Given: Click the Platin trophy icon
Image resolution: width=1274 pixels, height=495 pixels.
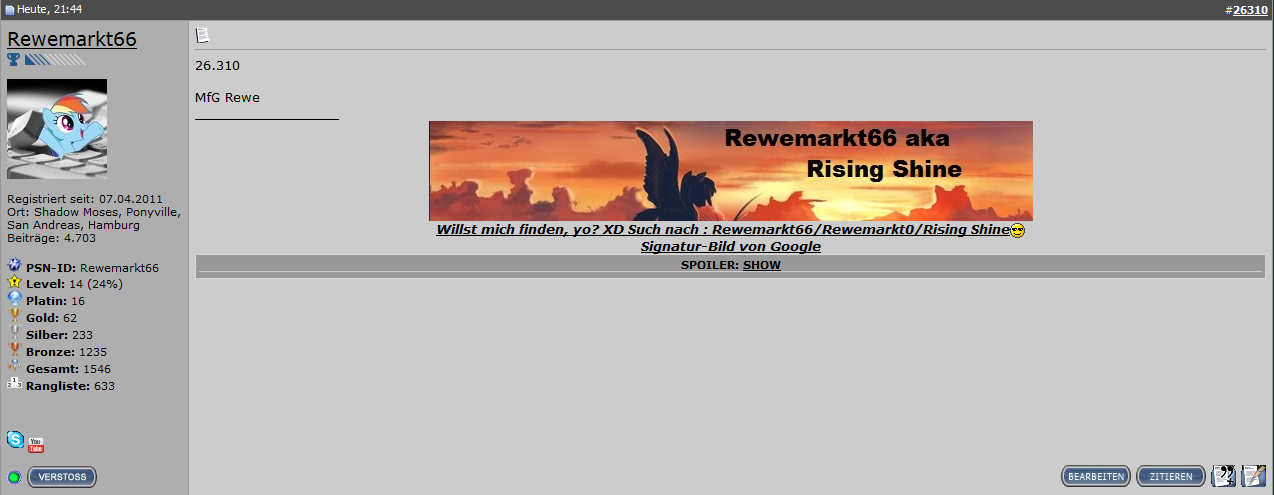Looking at the screenshot, I should tap(14, 299).
